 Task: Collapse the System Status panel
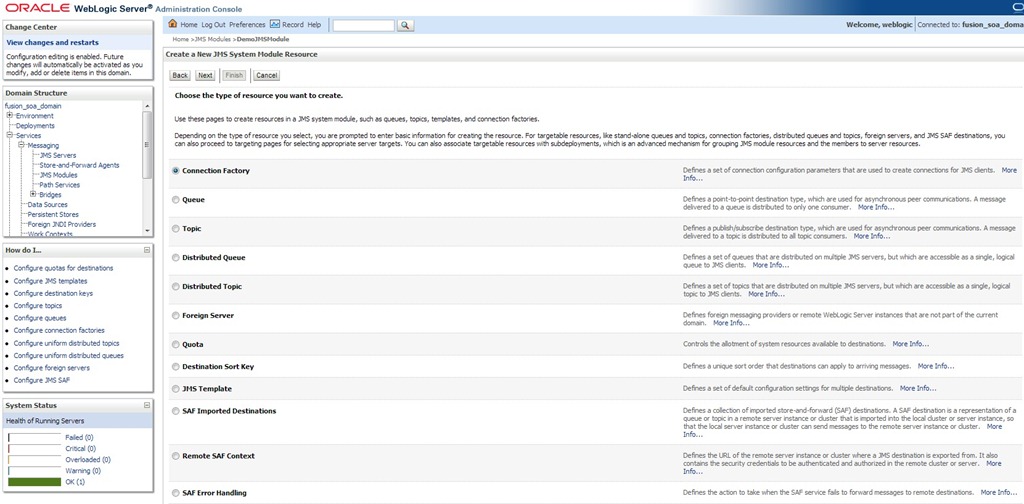point(147,405)
